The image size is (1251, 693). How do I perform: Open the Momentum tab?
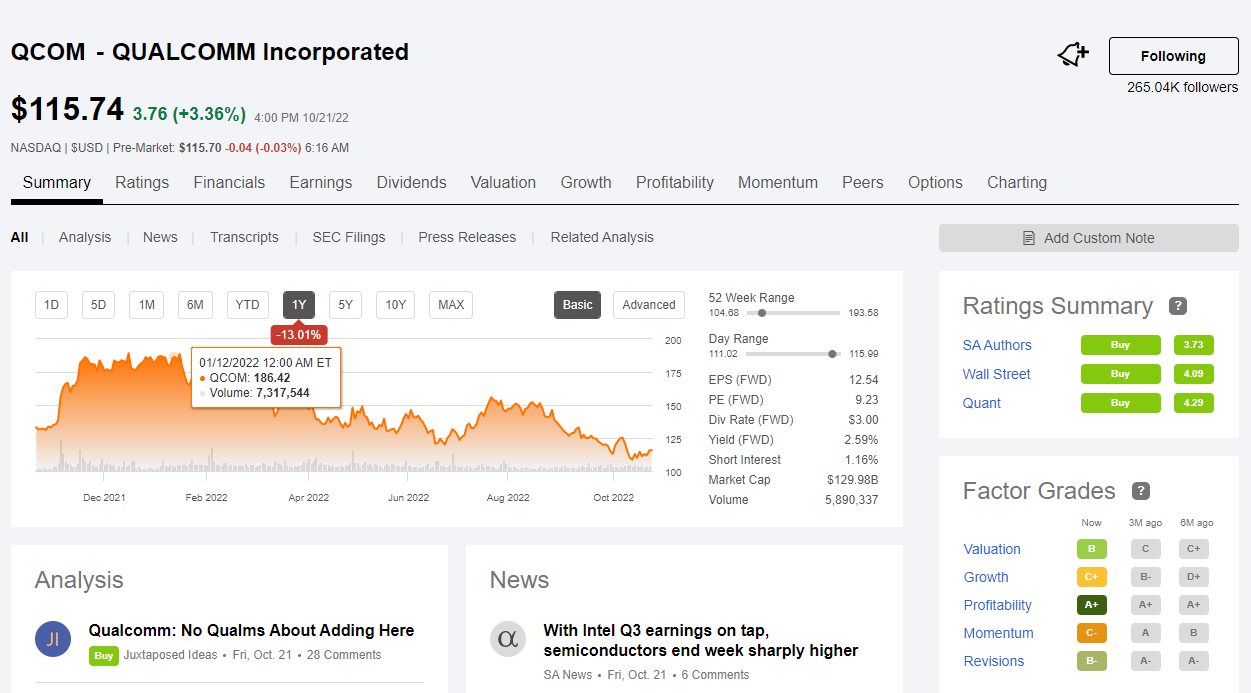click(778, 182)
